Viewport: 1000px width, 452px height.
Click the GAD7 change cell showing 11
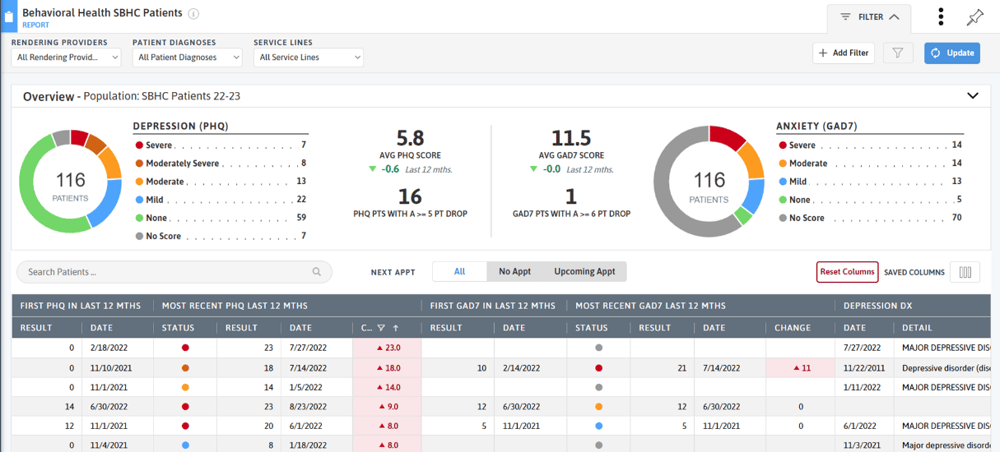(x=800, y=368)
